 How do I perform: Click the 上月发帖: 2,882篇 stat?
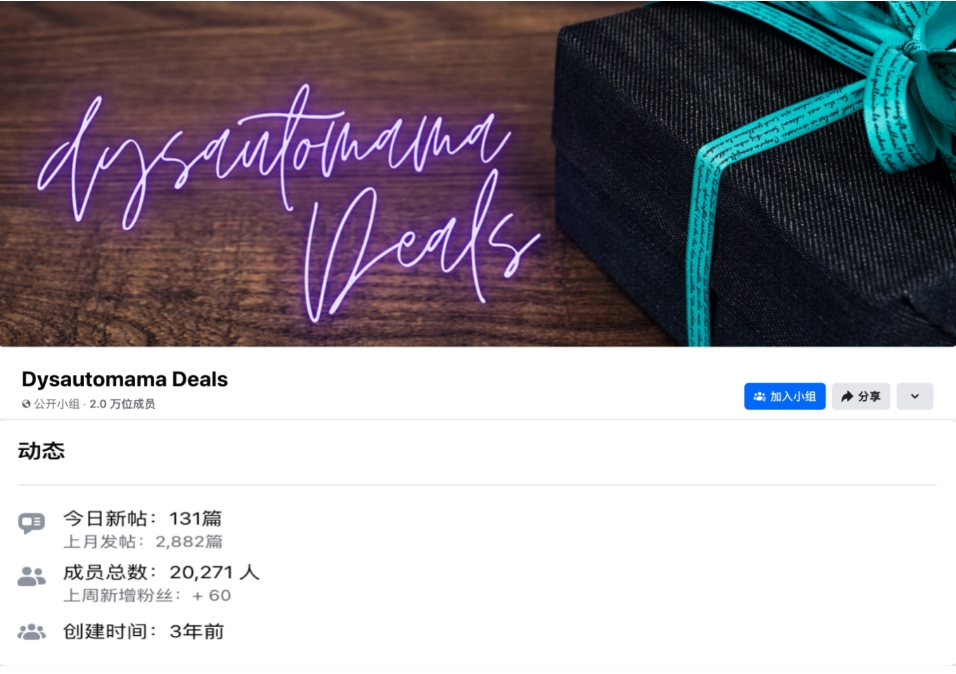pyautogui.click(x=143, y=542)
